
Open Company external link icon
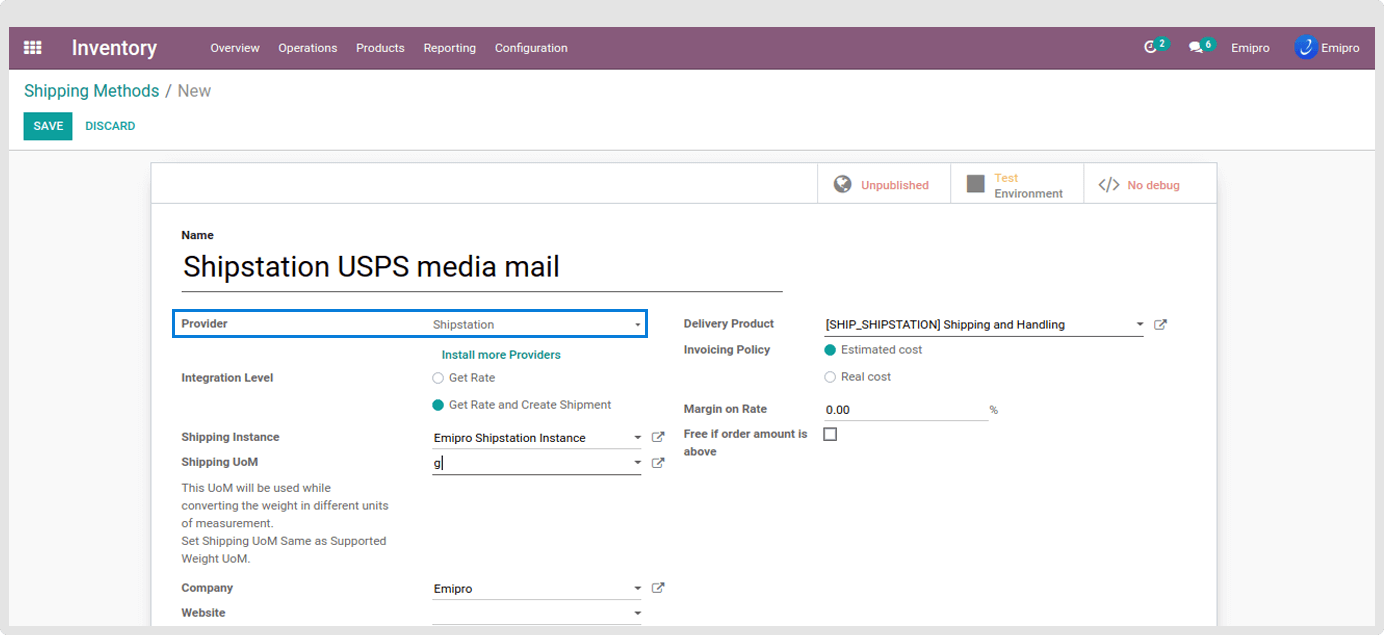(x=658, y=588)
